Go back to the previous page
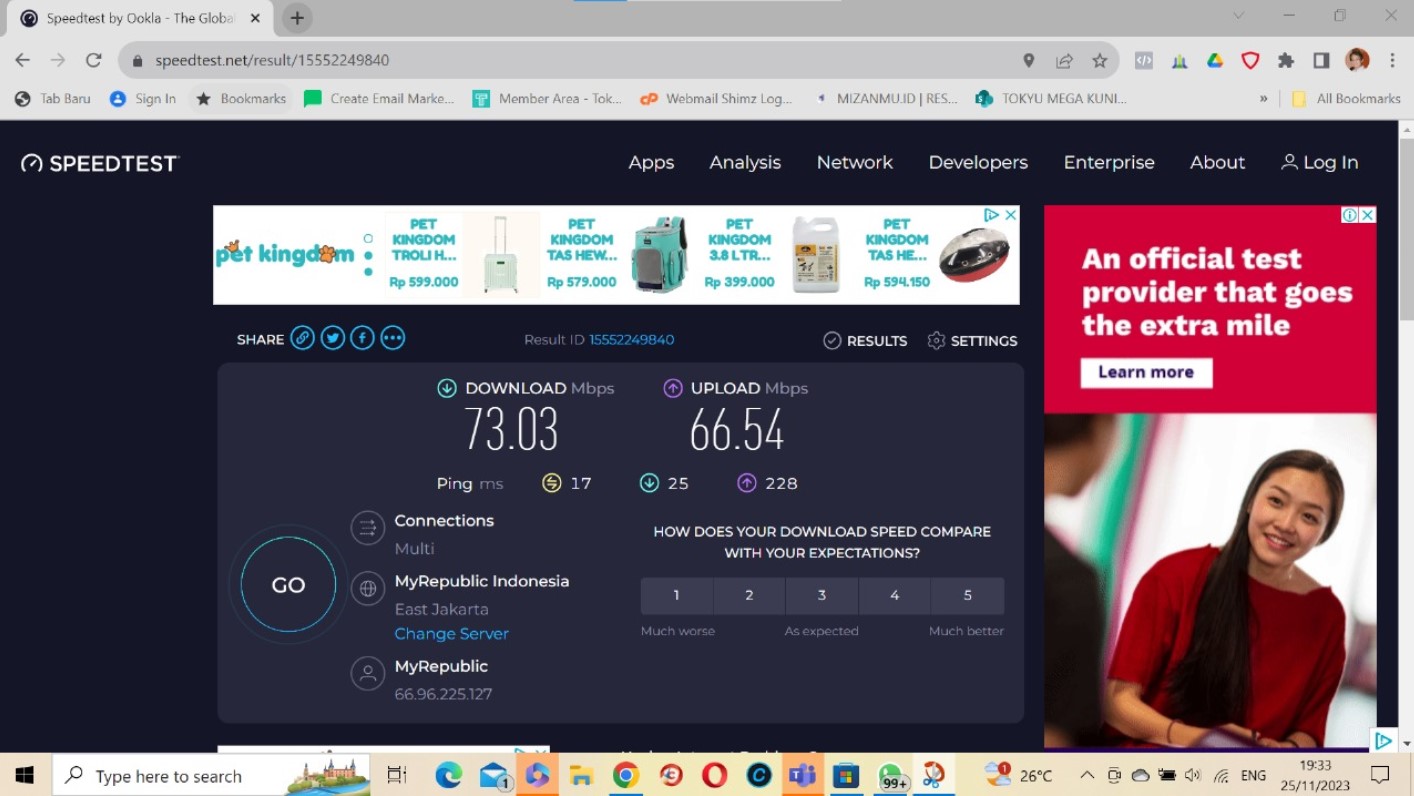The height and width of the screenshot is (796, 1414). pos(23,60)
